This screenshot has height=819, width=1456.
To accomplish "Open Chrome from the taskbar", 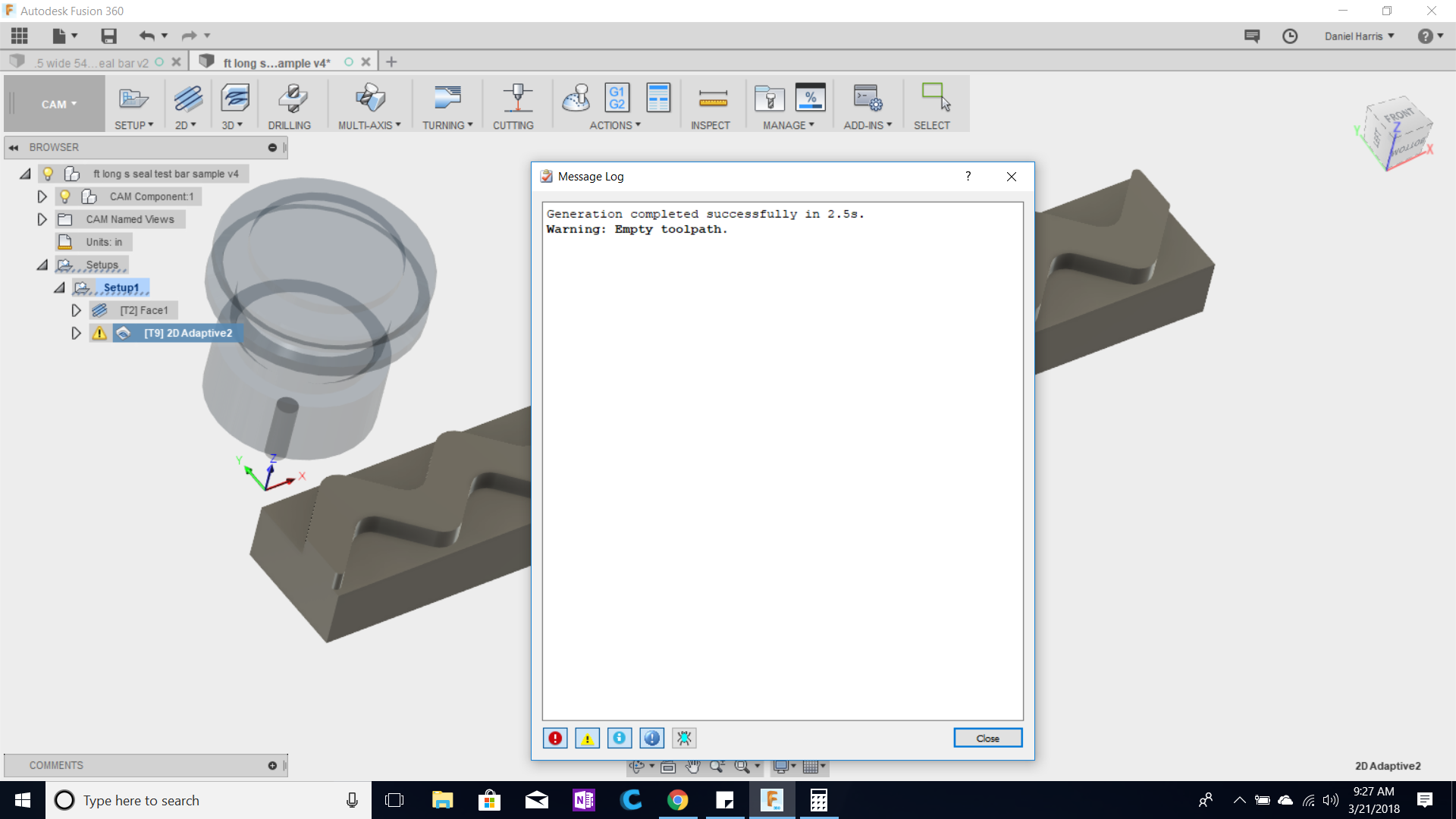I will tap(677, 800).
